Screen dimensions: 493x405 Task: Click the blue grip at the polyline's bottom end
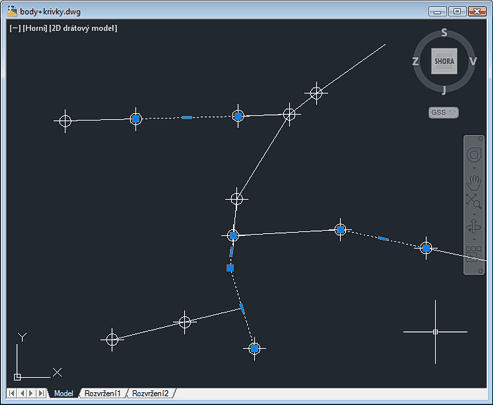tap(255, 348)
